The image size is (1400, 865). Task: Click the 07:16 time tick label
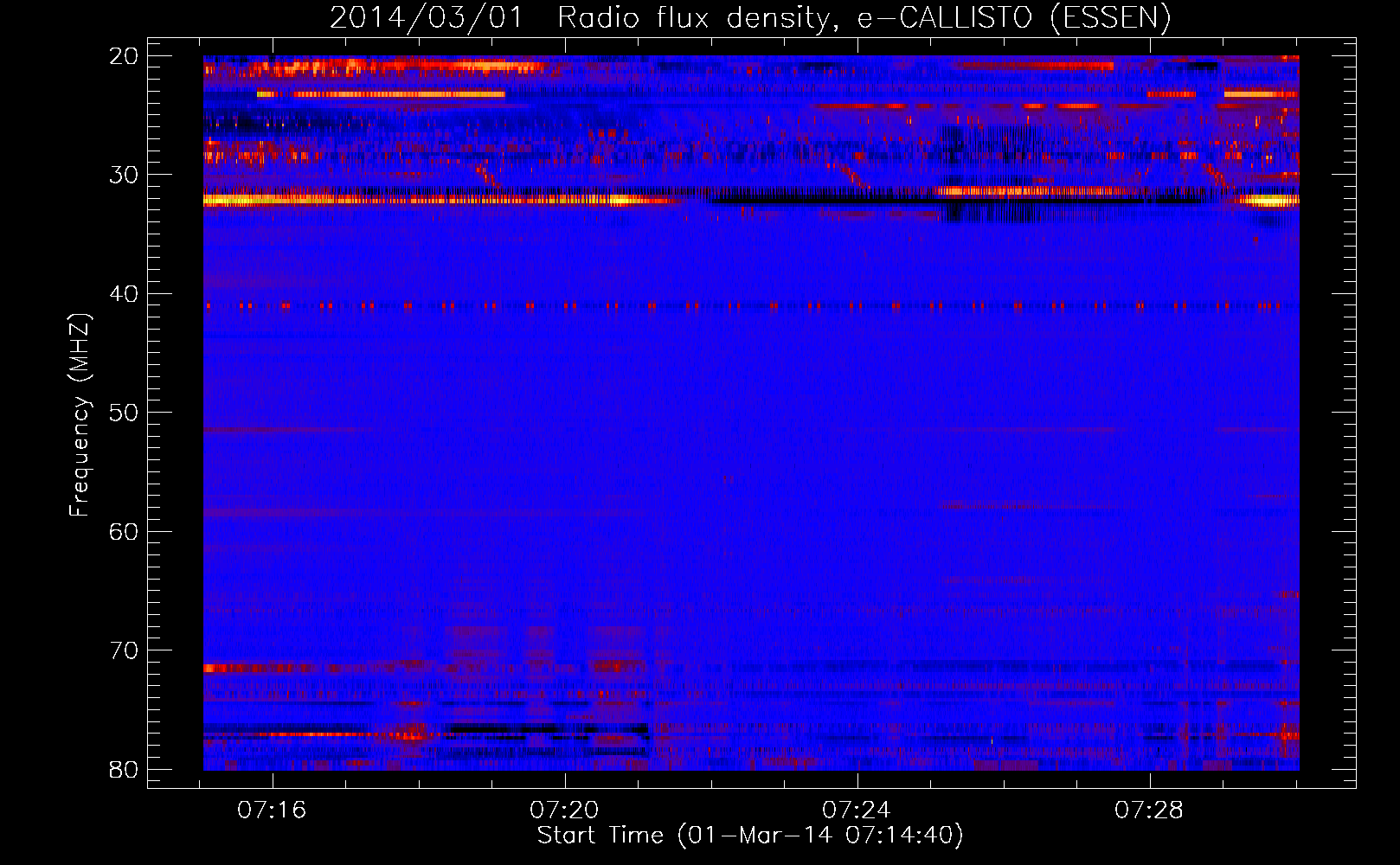(x=272, y=811)
